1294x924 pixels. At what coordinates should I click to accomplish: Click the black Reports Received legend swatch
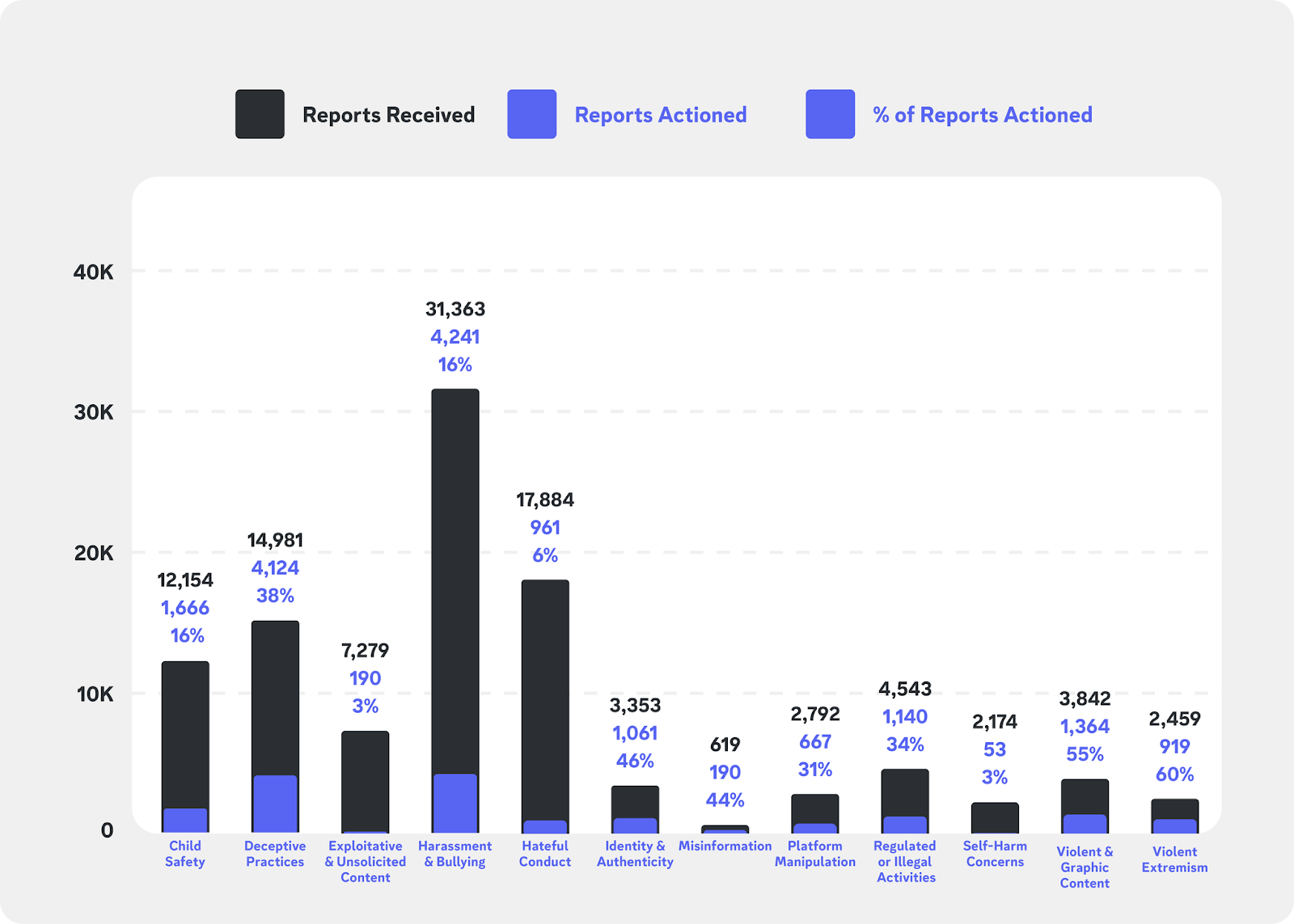pyautogui.click(x=260, y=114)
